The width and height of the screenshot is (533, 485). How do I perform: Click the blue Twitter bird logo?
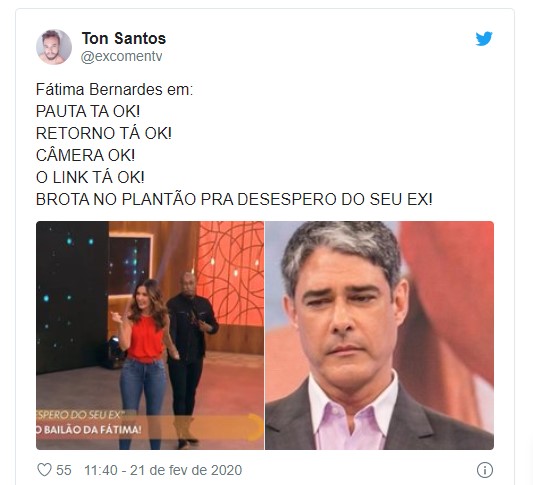click(484, 38)
